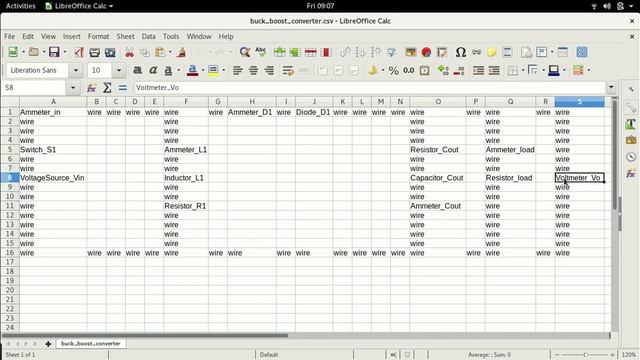Insert a hyperlink

[476, 52]
